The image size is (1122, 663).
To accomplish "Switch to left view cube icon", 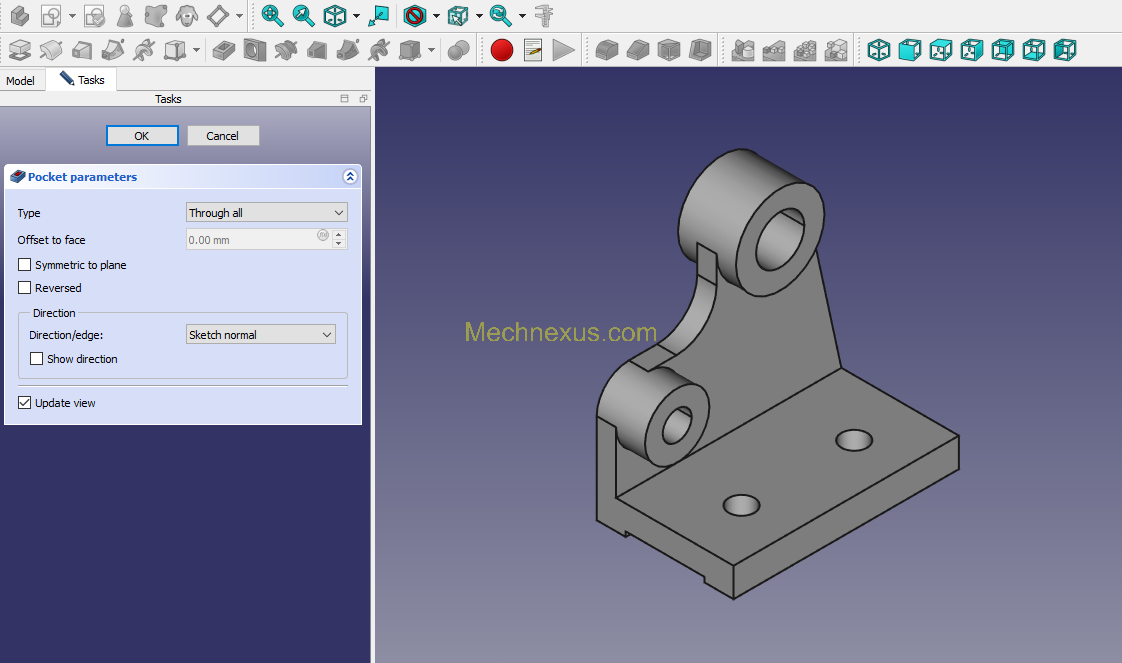I will click(x=1065, y=50).
